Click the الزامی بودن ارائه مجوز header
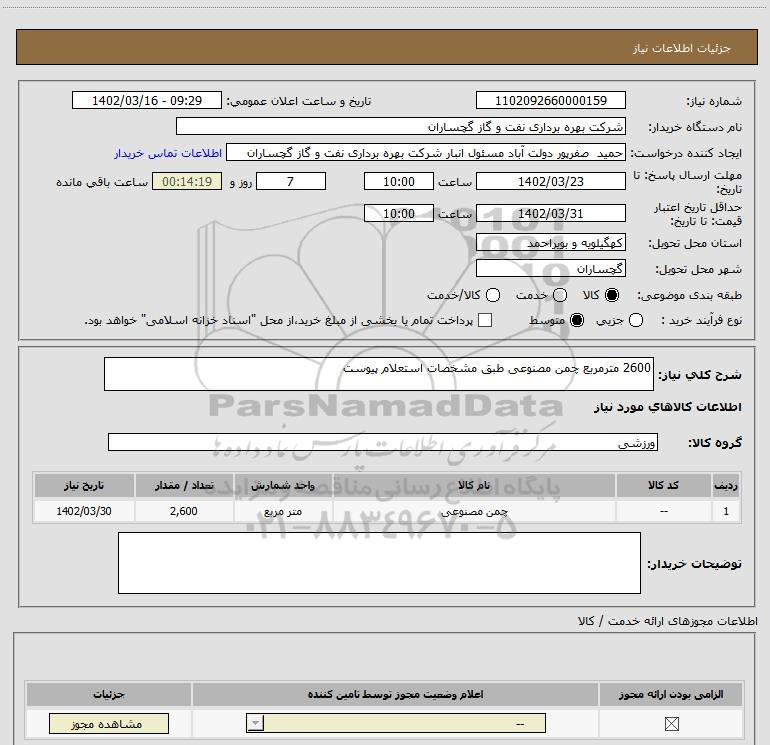Image resolution: width=770 pixels, height=745 pixels. coord(671,694)
